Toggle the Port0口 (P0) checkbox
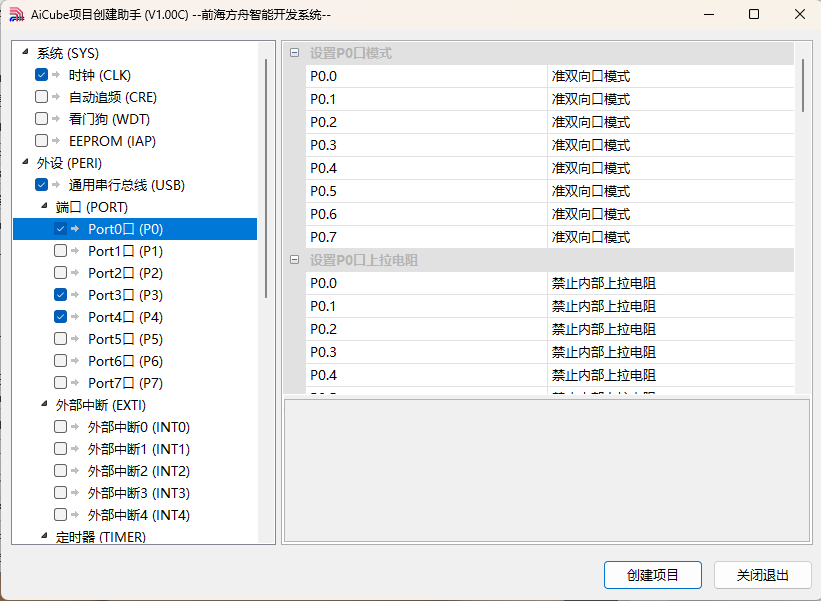This screenshot has width=821, height=601. coord(60,229)
